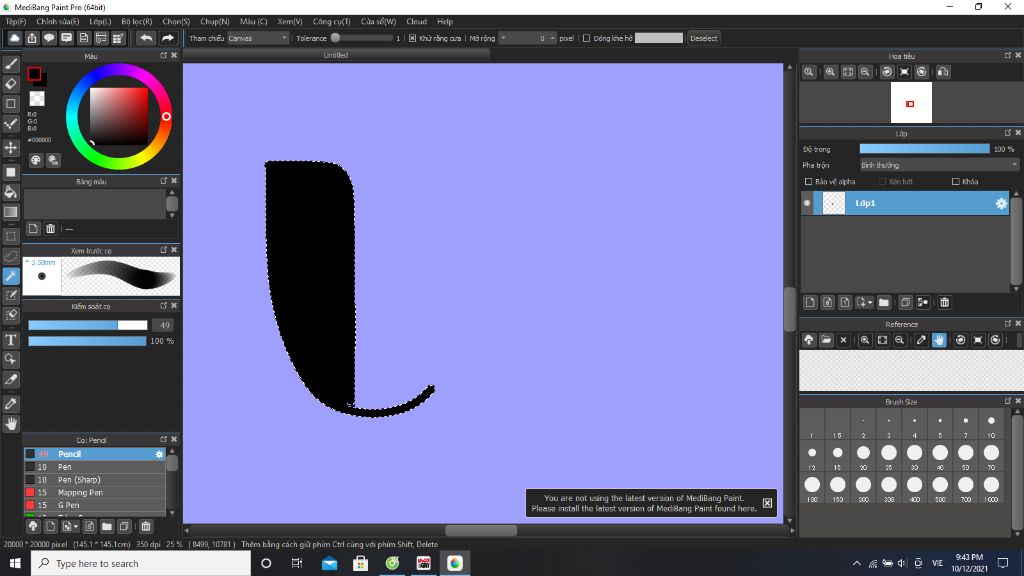Dismiss the update notification
The image size is (1024, 576).
pyautogui.click(x=767, y=503)
